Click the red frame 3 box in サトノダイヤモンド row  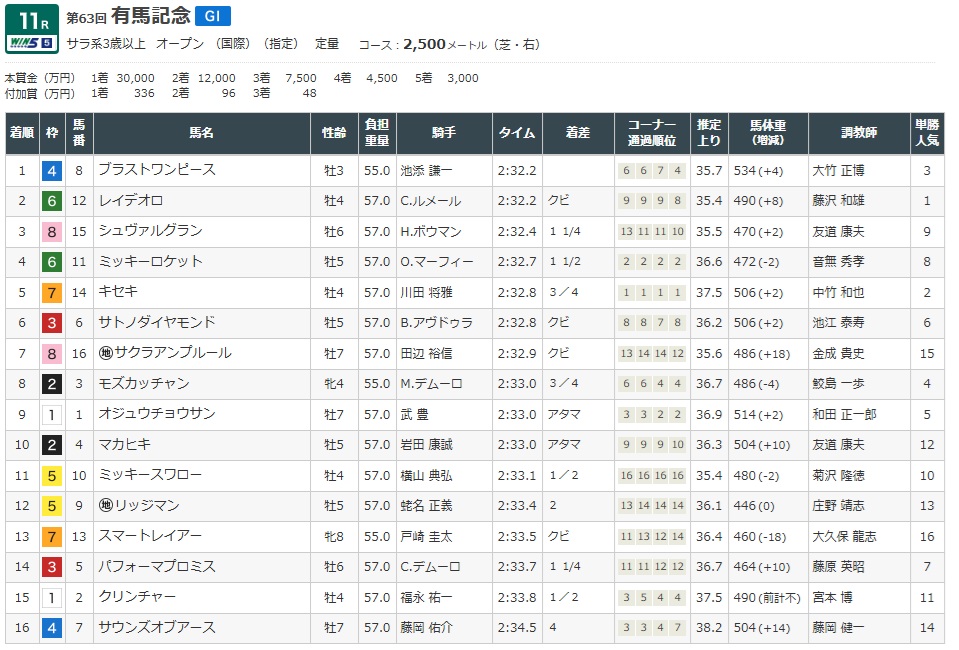[50, 323]
